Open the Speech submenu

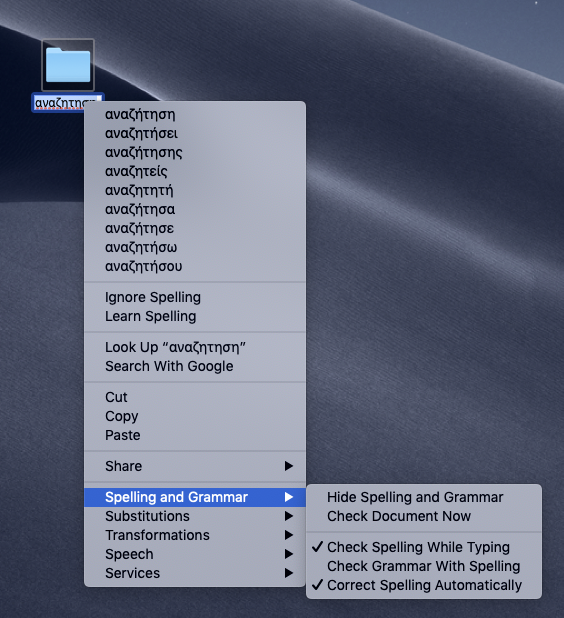point(195,554)
